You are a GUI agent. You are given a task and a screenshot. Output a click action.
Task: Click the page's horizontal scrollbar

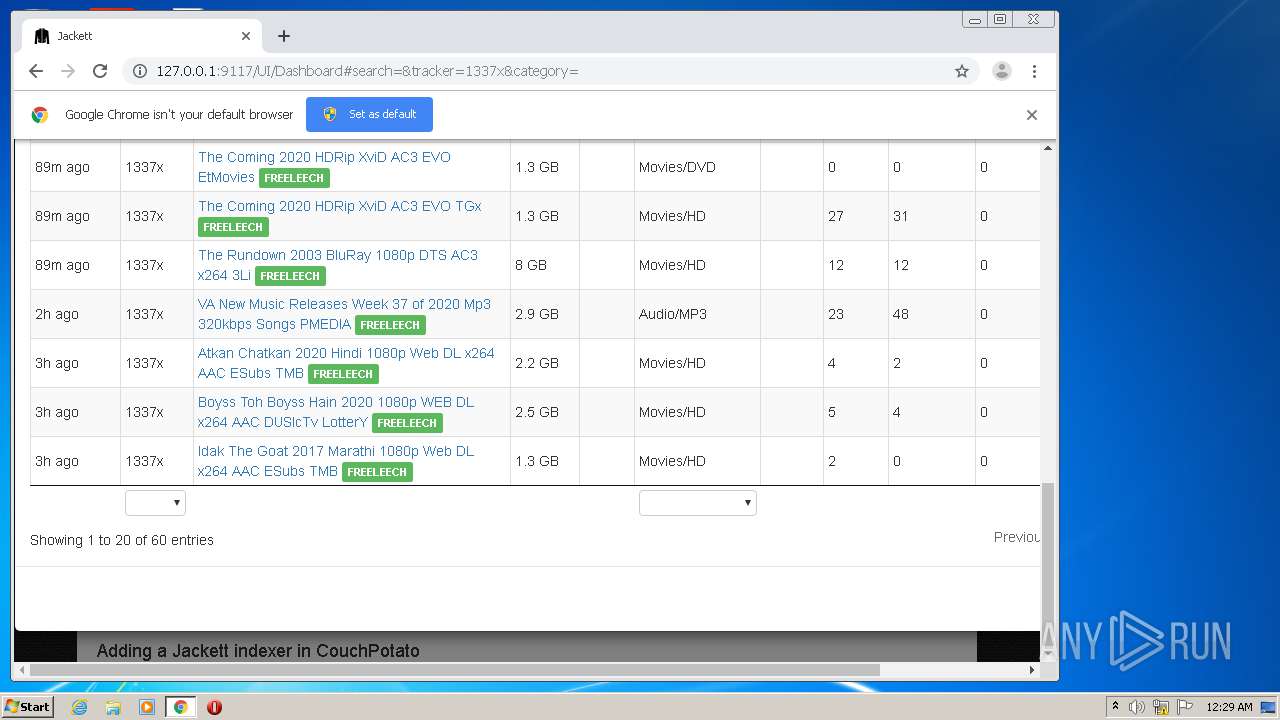(x=455, y=670)
